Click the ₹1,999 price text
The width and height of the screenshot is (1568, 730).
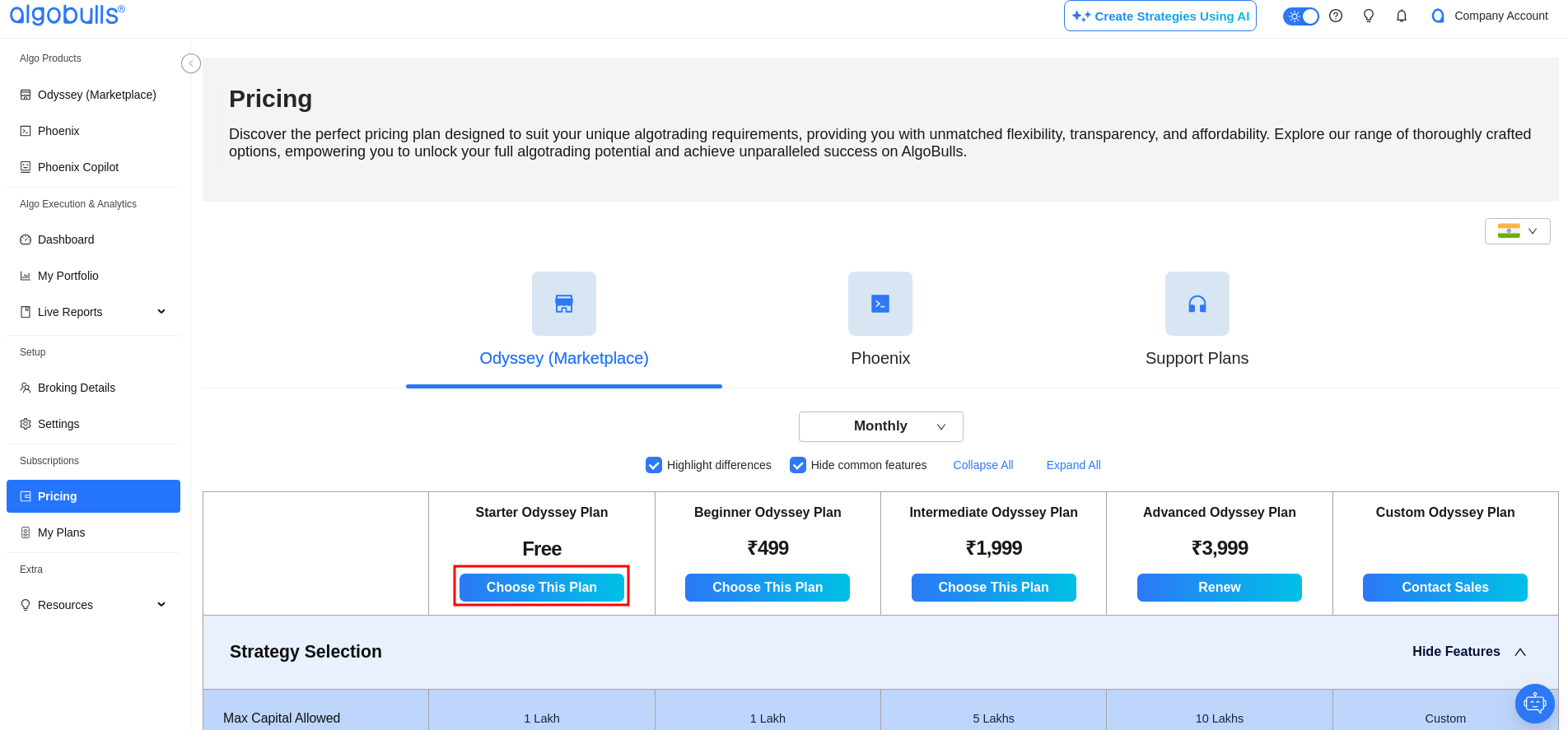tap(994, 548)
